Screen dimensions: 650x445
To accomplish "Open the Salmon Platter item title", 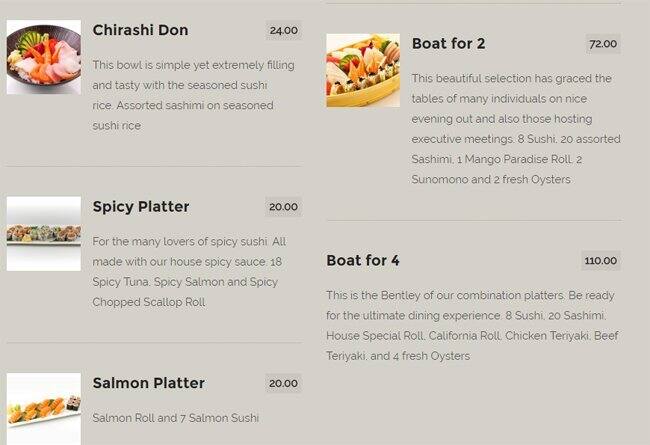I will click(x=148, y=383).
